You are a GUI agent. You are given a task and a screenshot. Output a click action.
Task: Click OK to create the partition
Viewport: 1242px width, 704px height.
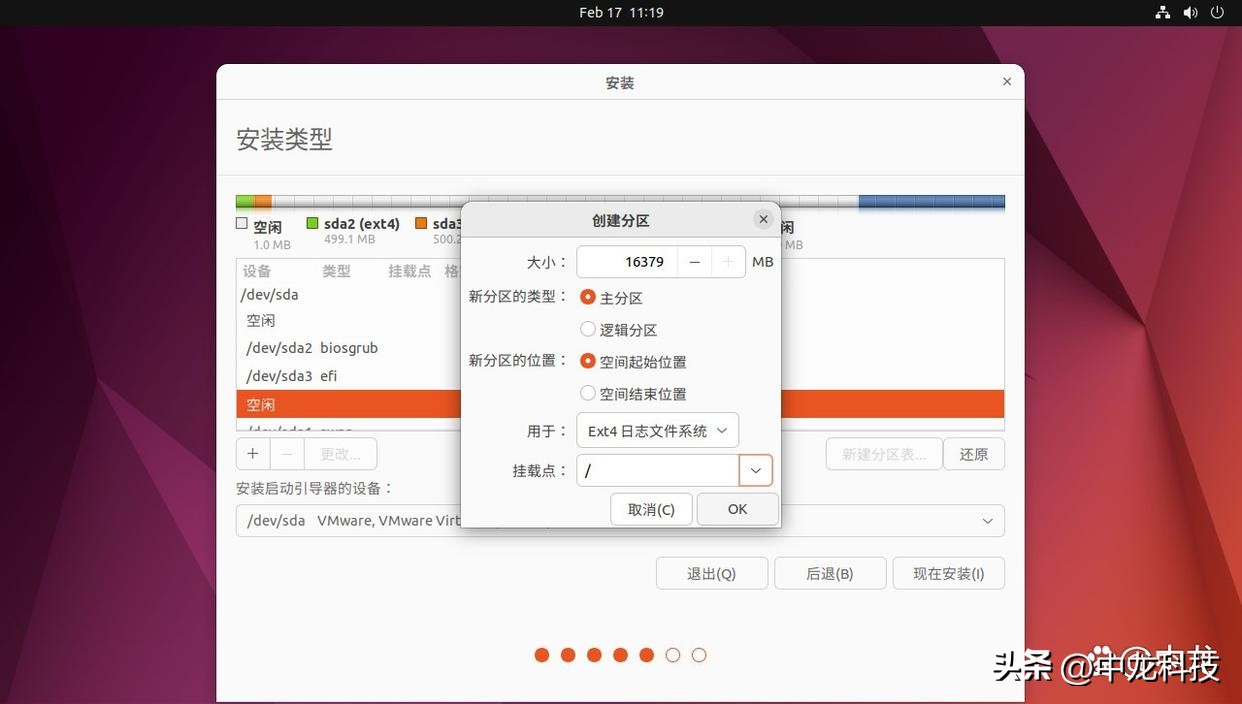[737, 509]
